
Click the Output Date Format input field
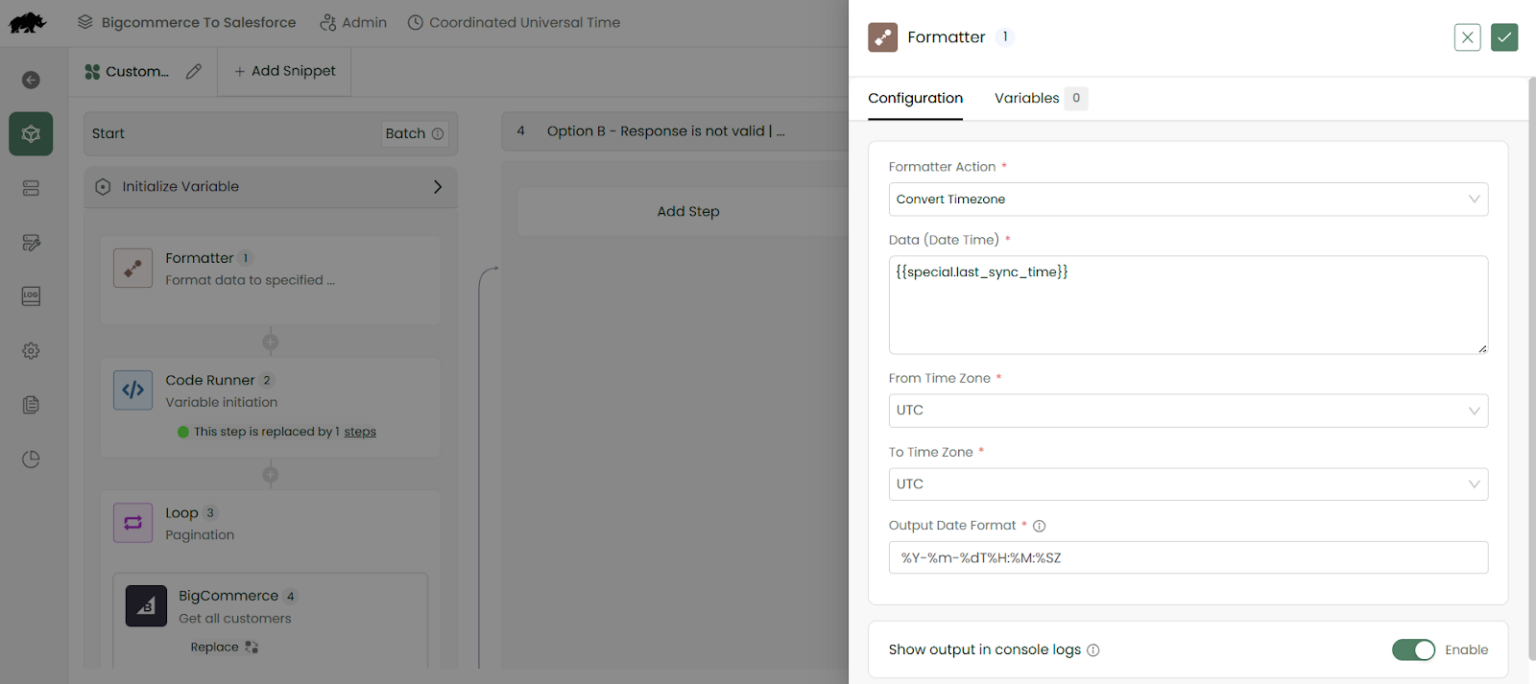[x=1188, y=557]
